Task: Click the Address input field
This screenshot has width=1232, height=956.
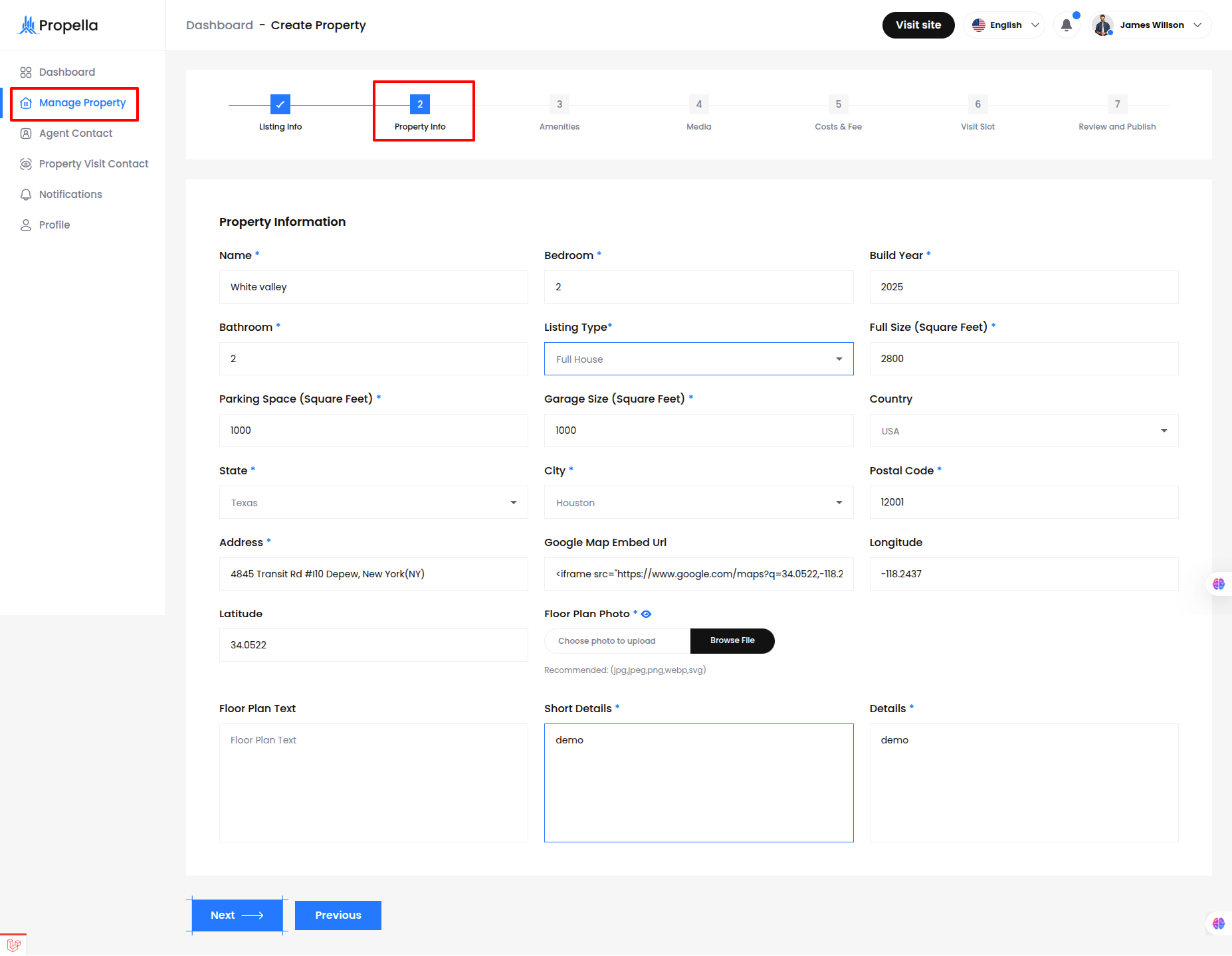Action: point(373,574)
